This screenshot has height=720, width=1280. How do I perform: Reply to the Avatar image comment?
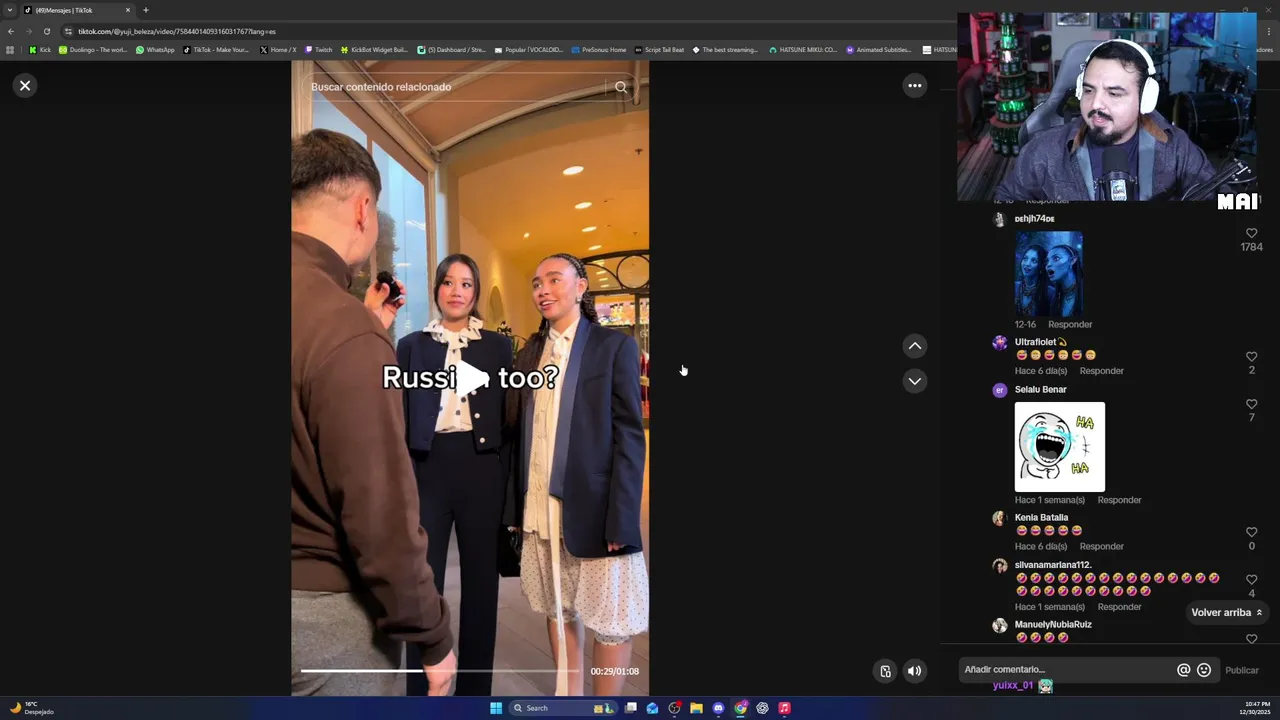tap(1070, 324)
